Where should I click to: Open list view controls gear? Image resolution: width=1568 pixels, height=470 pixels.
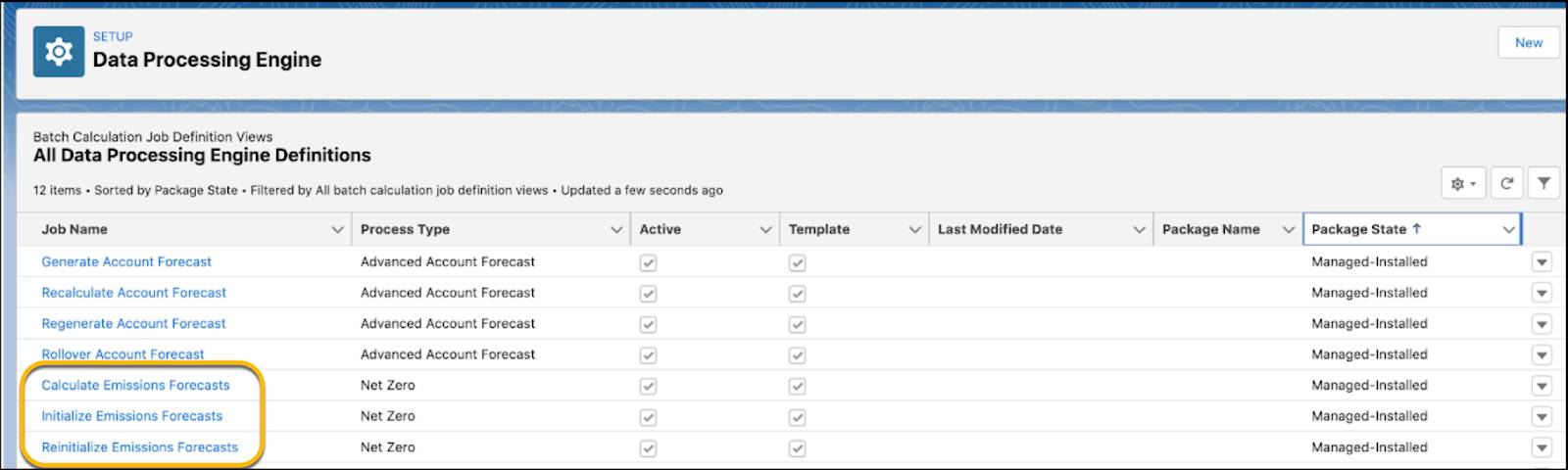1463,183
